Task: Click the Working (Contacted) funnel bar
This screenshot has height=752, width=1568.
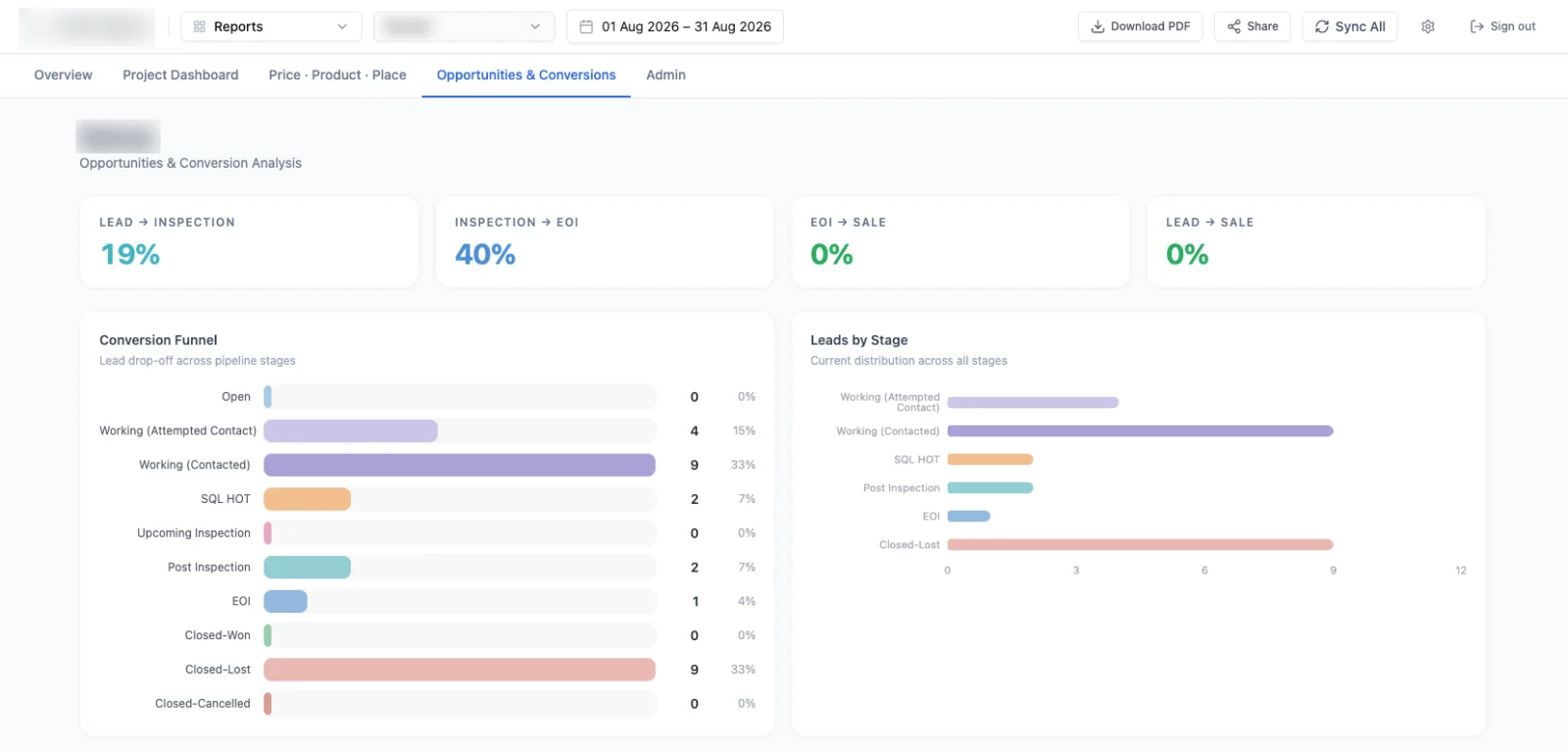Action: coord(460,465)
